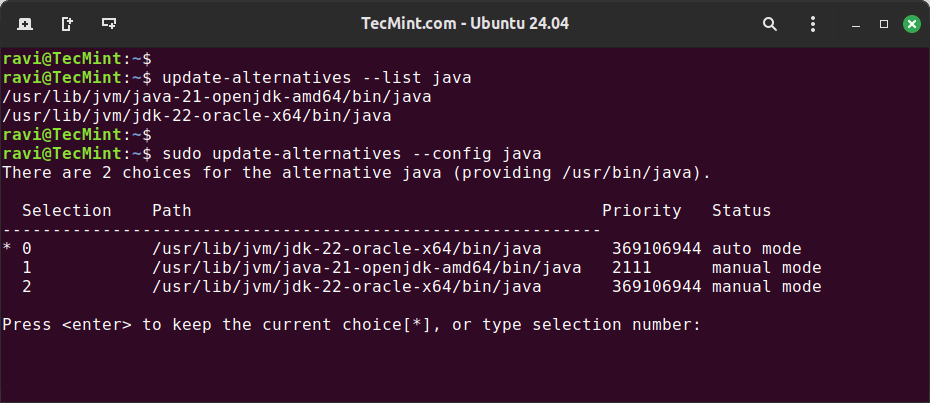Click the window title TecMint.com - Ubuntu 24.04
Image resolution: width=930 pixels, height=403 pixels.
[x=465, y=23]
